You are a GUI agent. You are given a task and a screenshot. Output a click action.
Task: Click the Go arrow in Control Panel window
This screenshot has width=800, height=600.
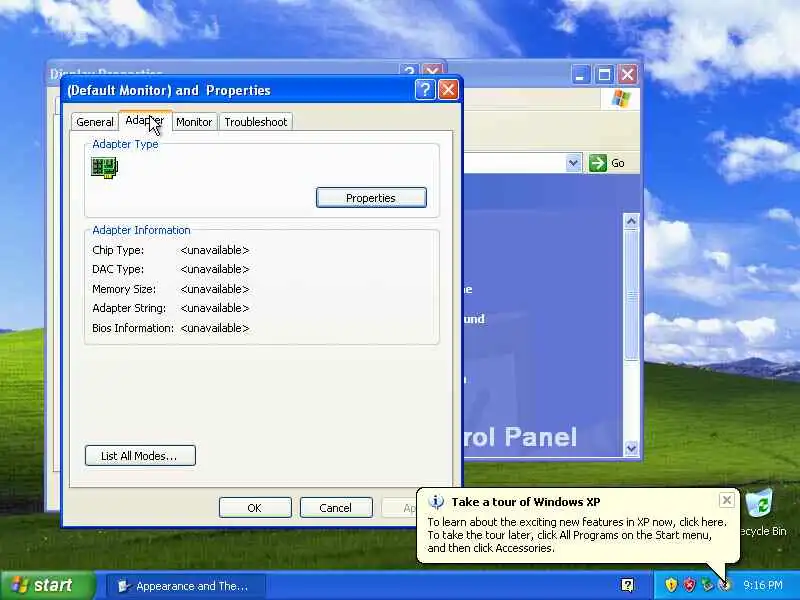(x=597, y=163)
